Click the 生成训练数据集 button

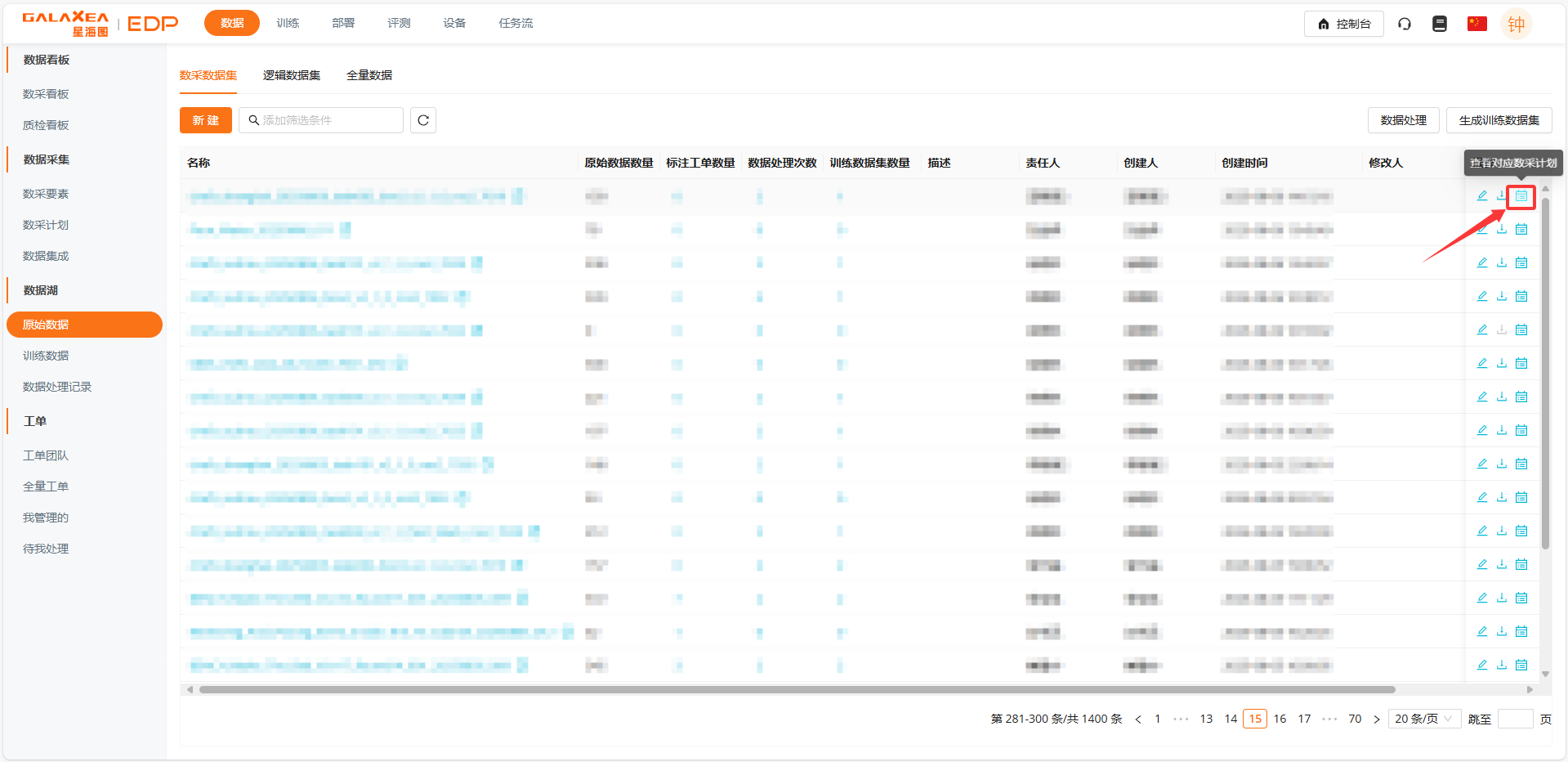1498,120
